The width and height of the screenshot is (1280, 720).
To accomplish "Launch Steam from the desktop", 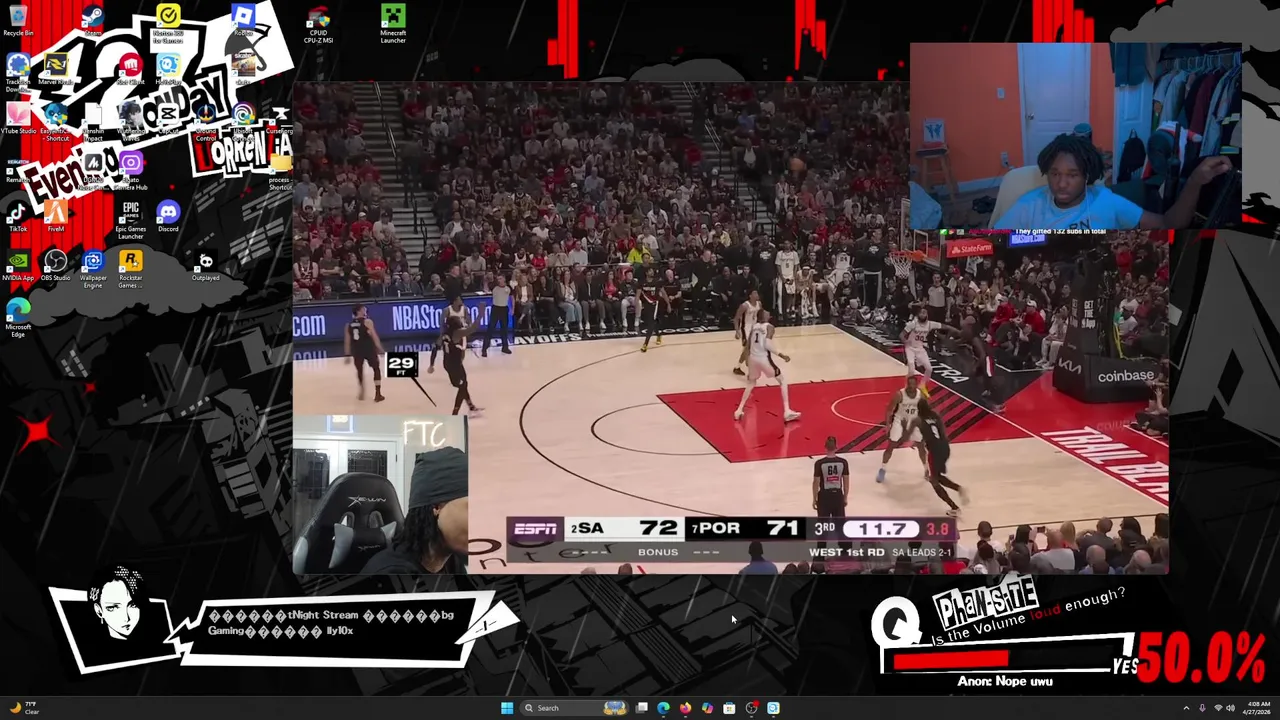I will coord(93,20).
